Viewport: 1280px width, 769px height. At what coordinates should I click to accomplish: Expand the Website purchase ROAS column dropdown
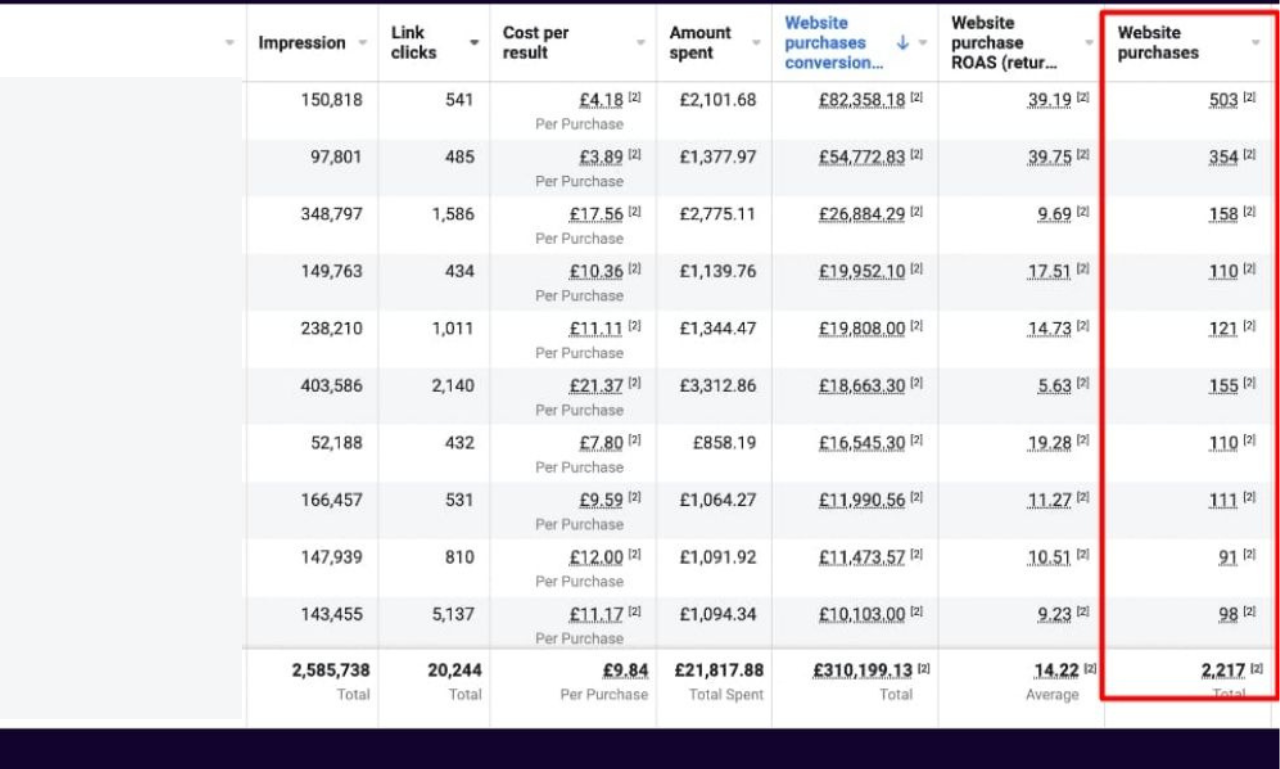pyautogui.click(x=1089, y=43)
